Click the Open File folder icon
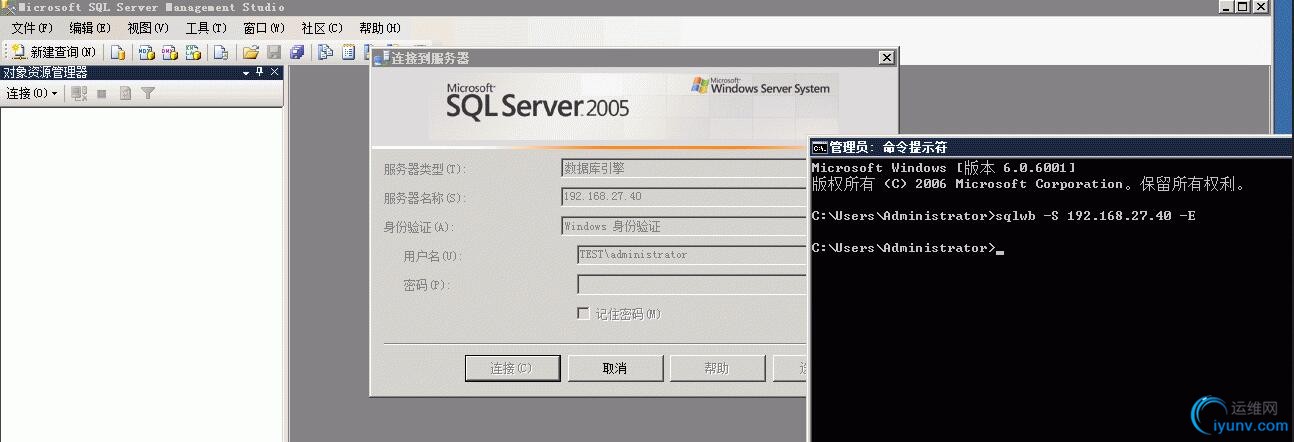 tap(251, 52)
